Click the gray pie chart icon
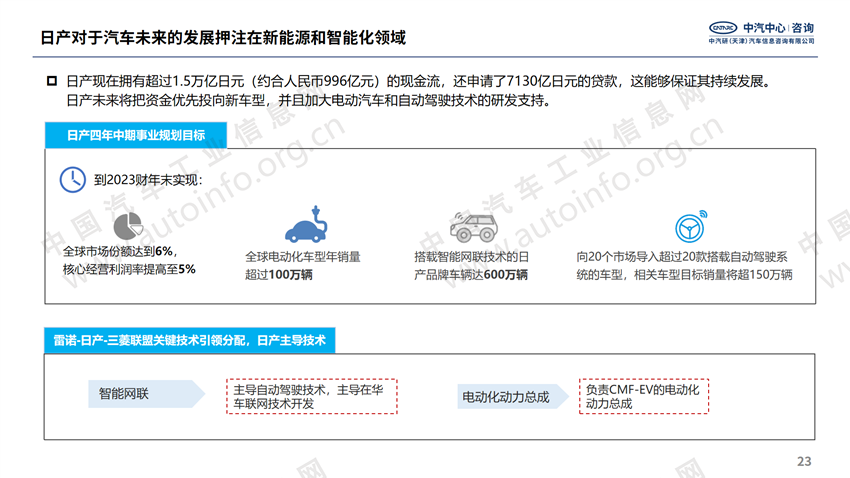850x478 pixels. tap(128, 226)
